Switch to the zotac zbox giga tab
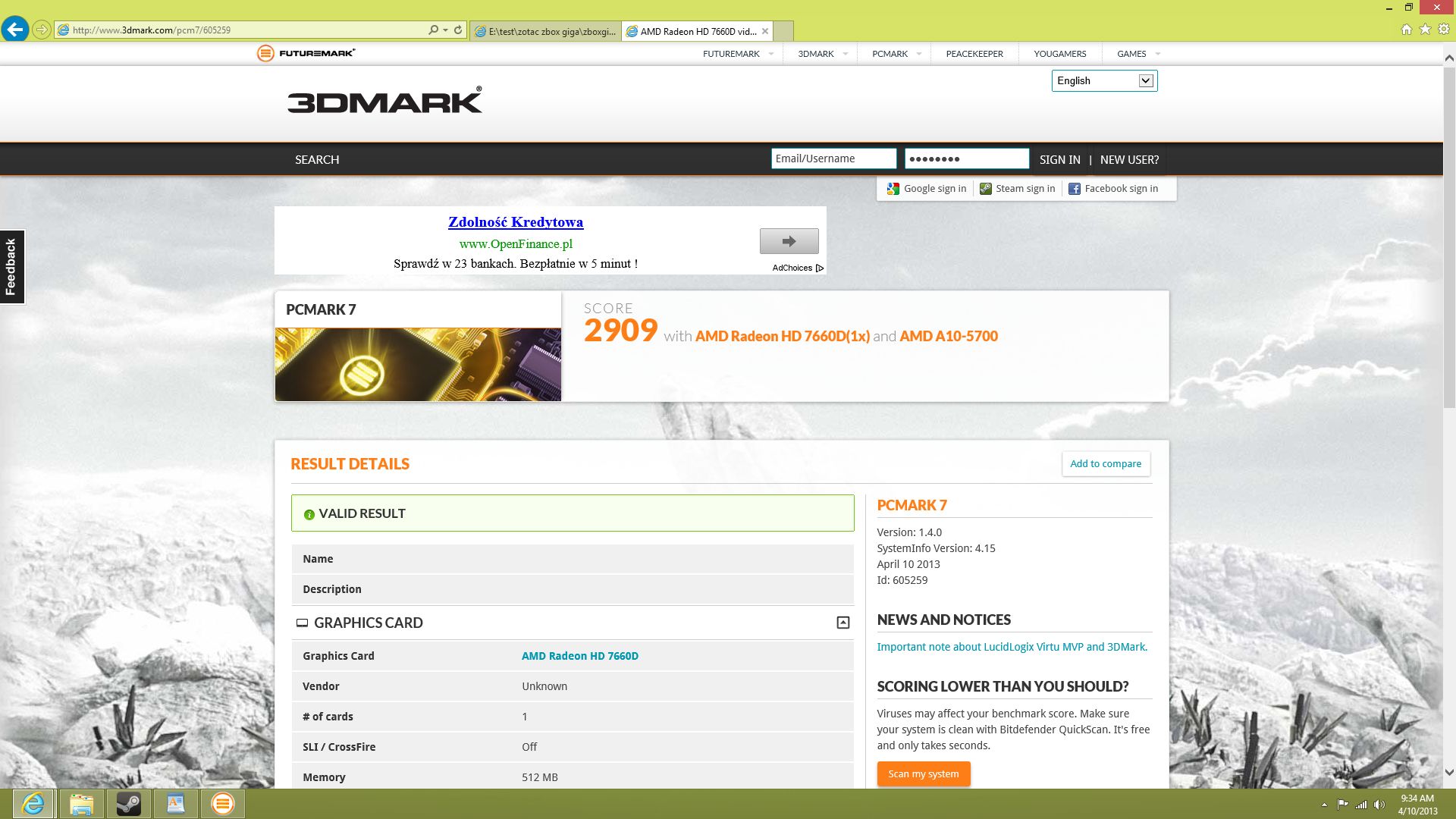Image resolution: width=1456 pixels, height=819 pixels. [x=545, y=31]
